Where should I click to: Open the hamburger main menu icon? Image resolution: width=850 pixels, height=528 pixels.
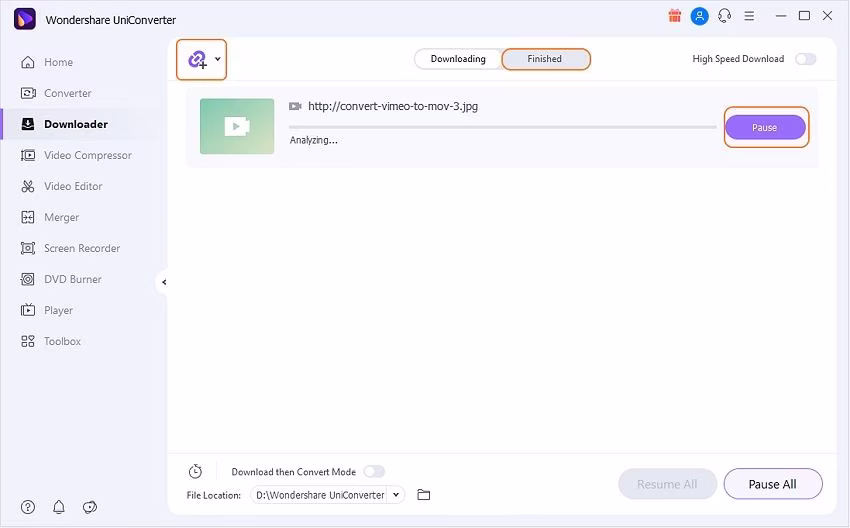[749, 16]
